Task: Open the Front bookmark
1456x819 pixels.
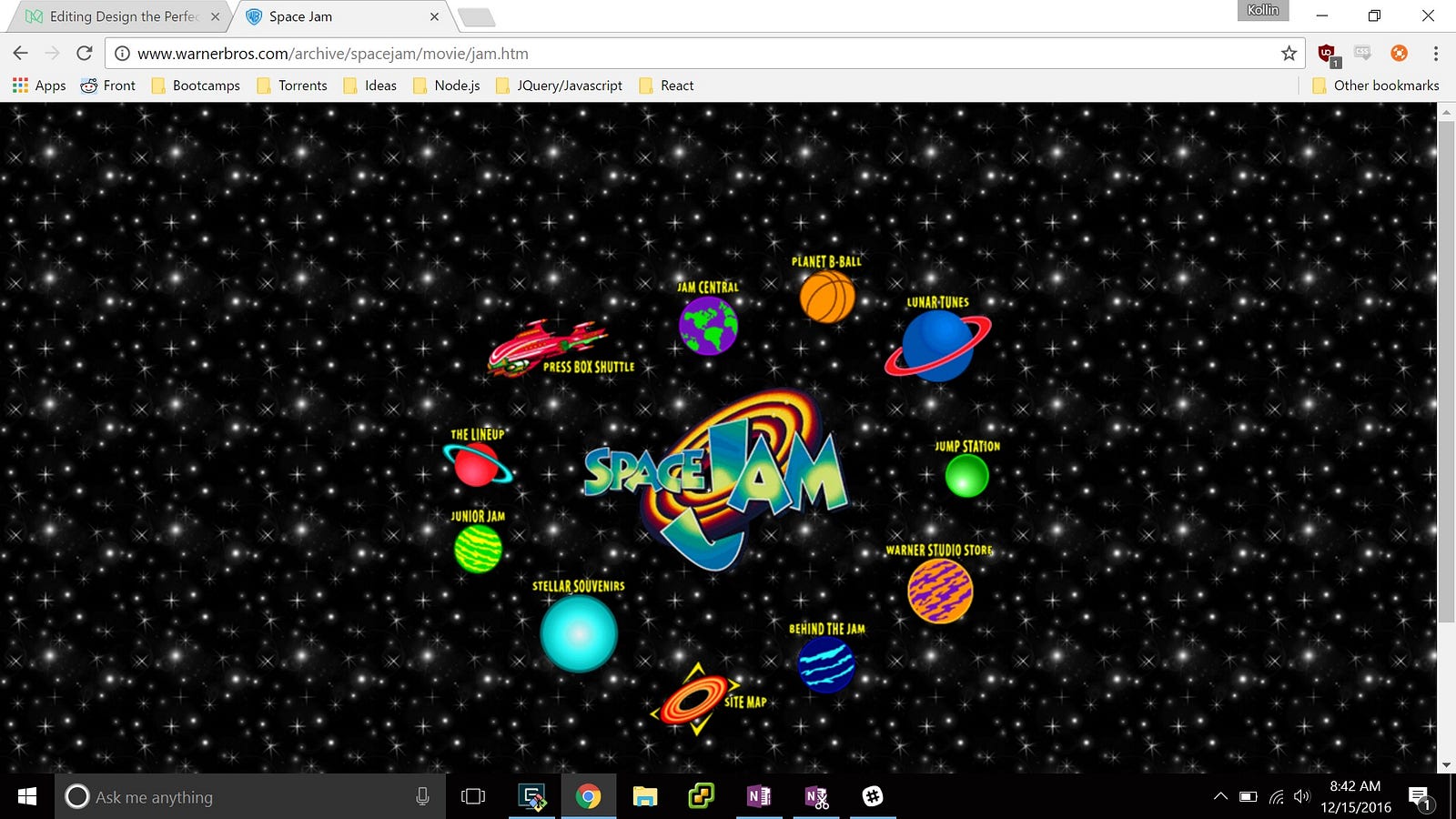Action: (x=108, y=86)
